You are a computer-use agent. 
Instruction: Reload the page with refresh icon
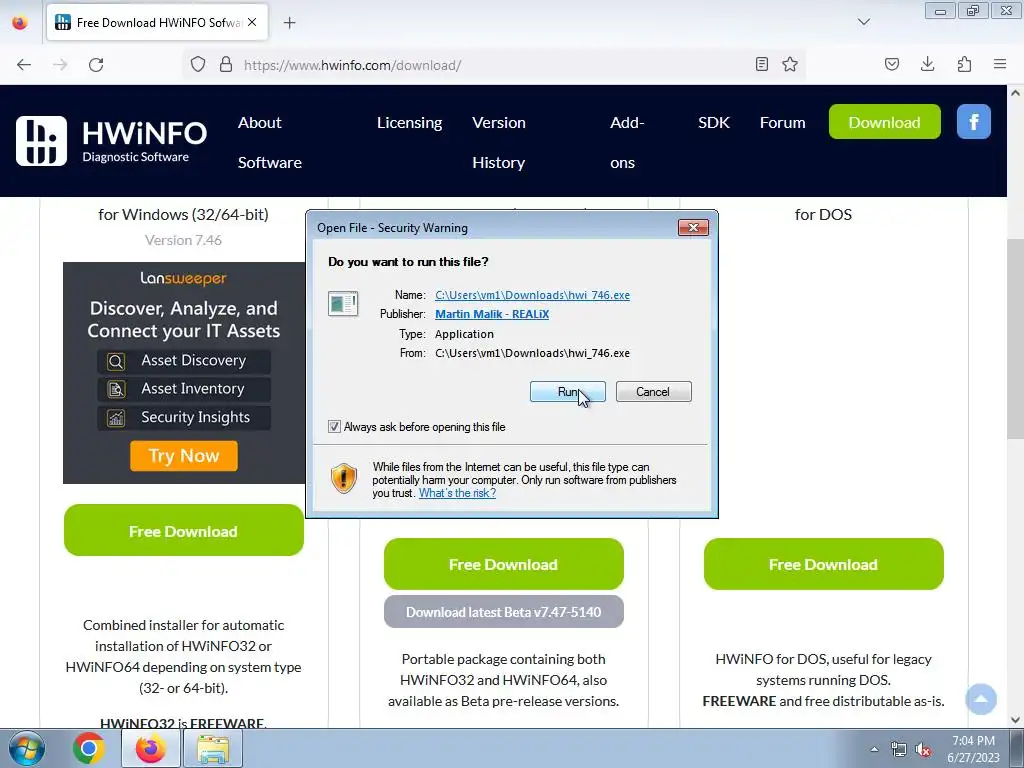(96, 65)
